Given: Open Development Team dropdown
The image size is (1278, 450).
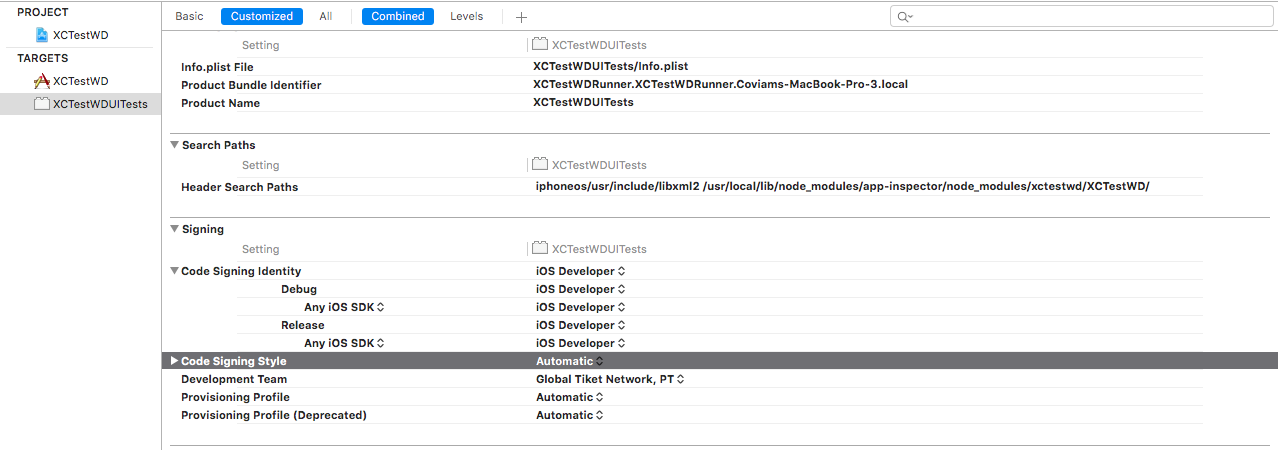Looking at the screenshot, I should click(610, 379).
